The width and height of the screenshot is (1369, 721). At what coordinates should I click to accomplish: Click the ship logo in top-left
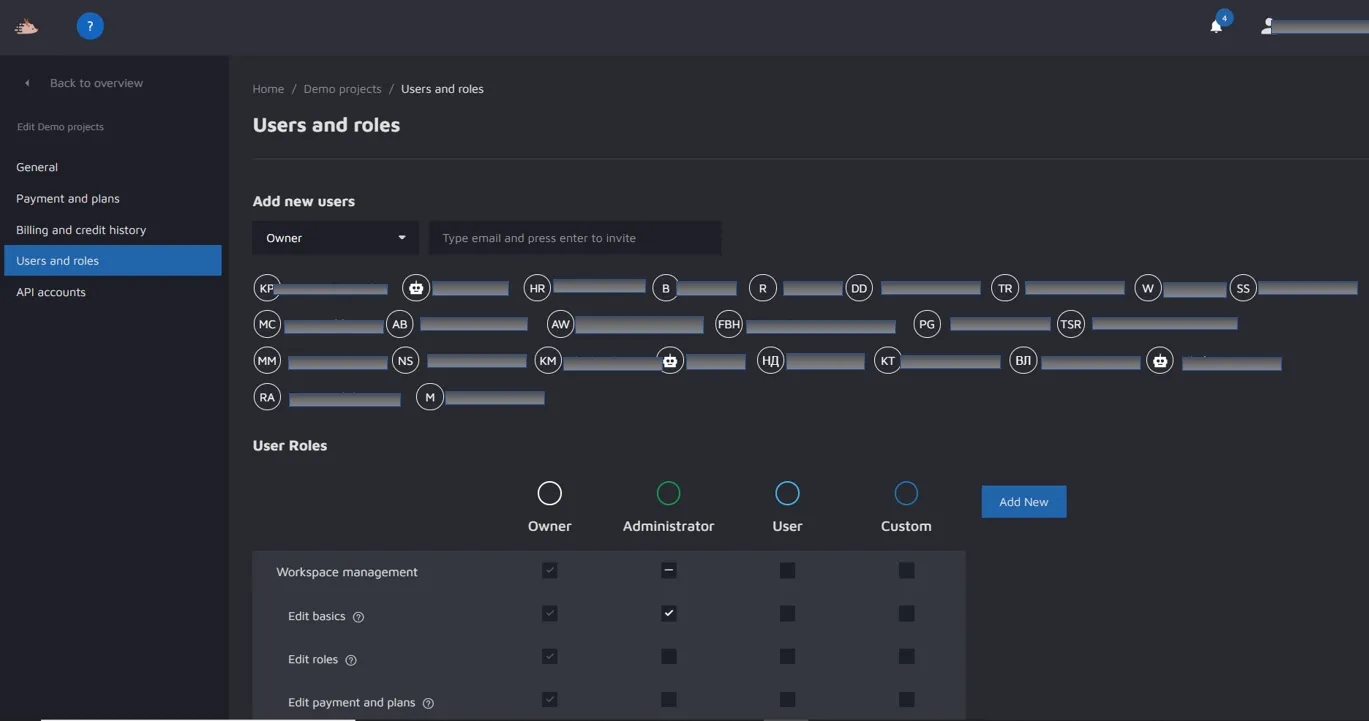click(x=26, y=27)
